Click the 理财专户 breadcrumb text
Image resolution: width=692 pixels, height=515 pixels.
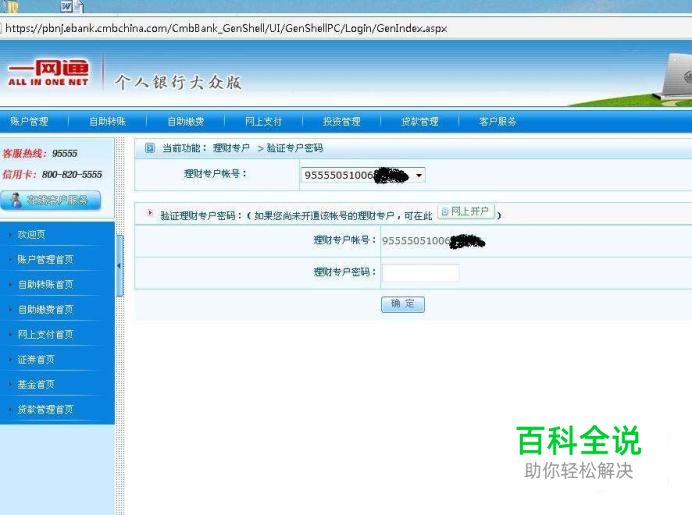[231, 148]
